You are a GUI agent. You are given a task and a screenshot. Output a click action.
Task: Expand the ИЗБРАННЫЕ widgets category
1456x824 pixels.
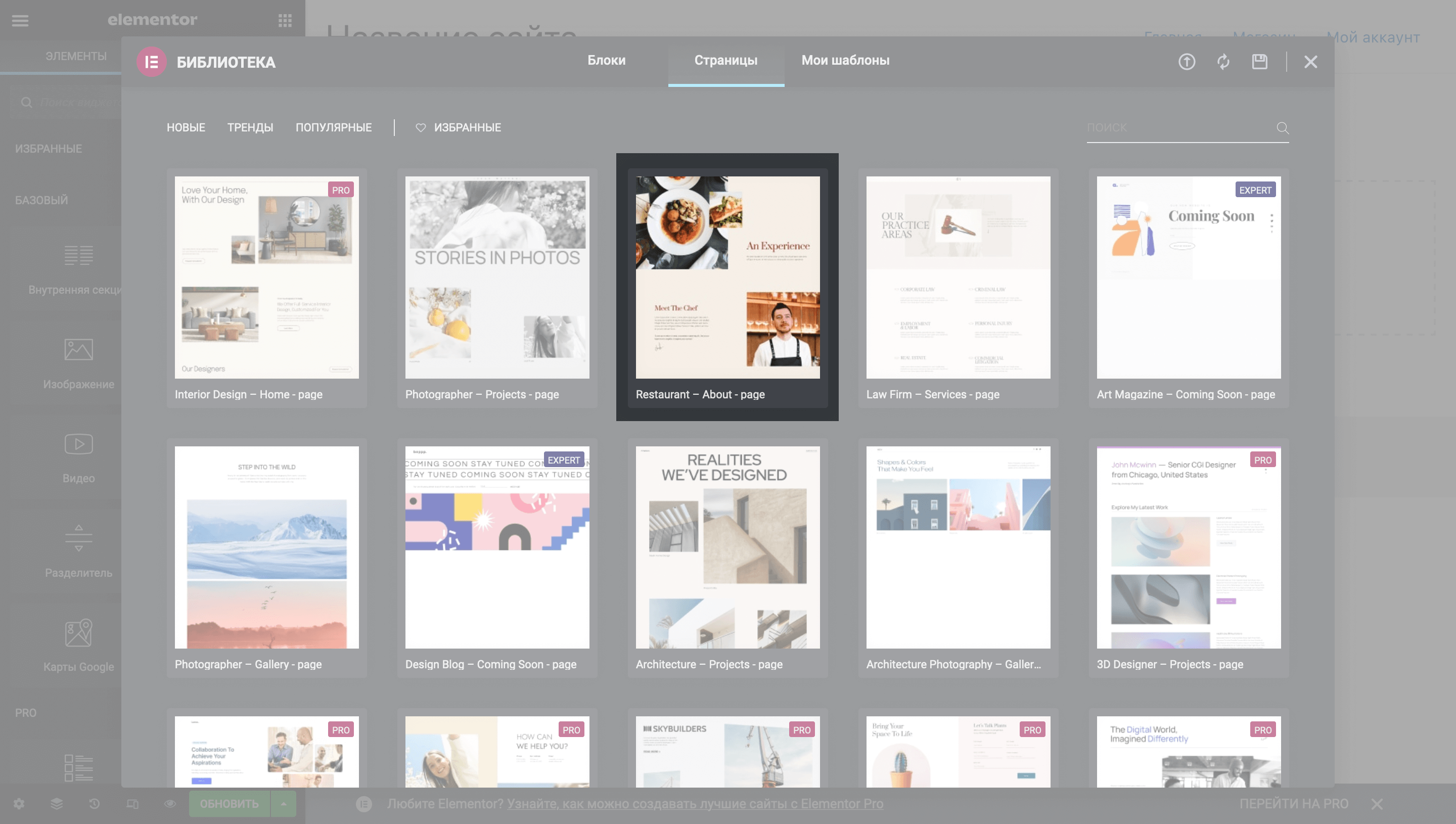click(x=49, y=148)
